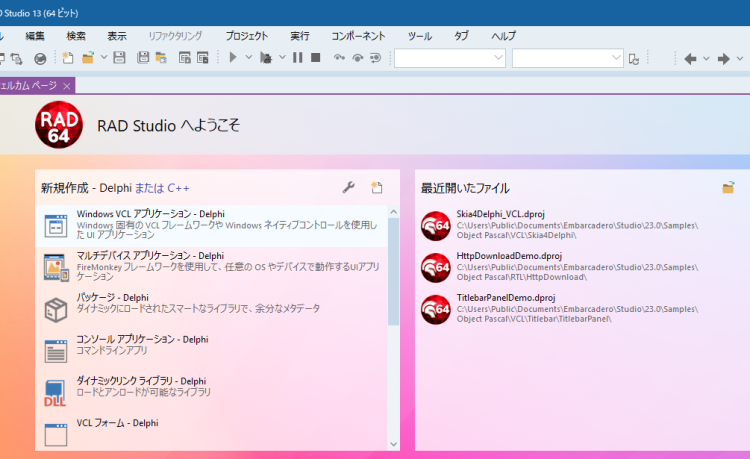
Task: Expand the Open icon's dropdown arrow
Action: pyautogui.click(x=103, y=58)
